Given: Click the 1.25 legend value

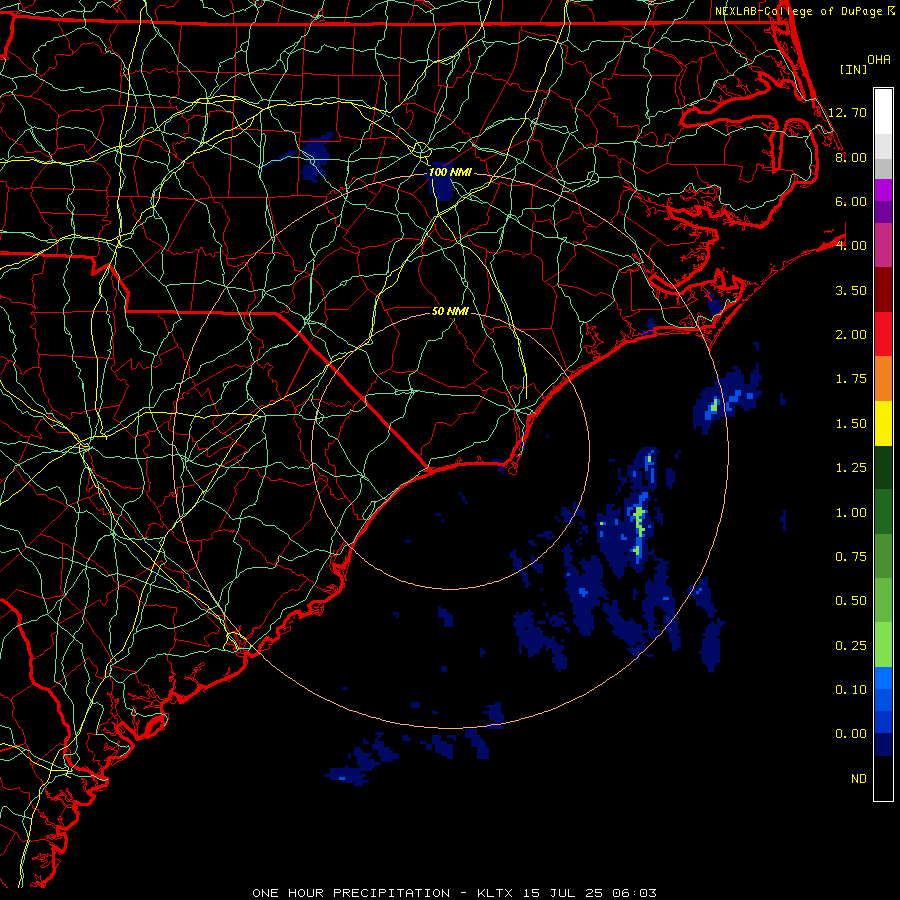Looking at the screenshot, I should click(851, 468).
